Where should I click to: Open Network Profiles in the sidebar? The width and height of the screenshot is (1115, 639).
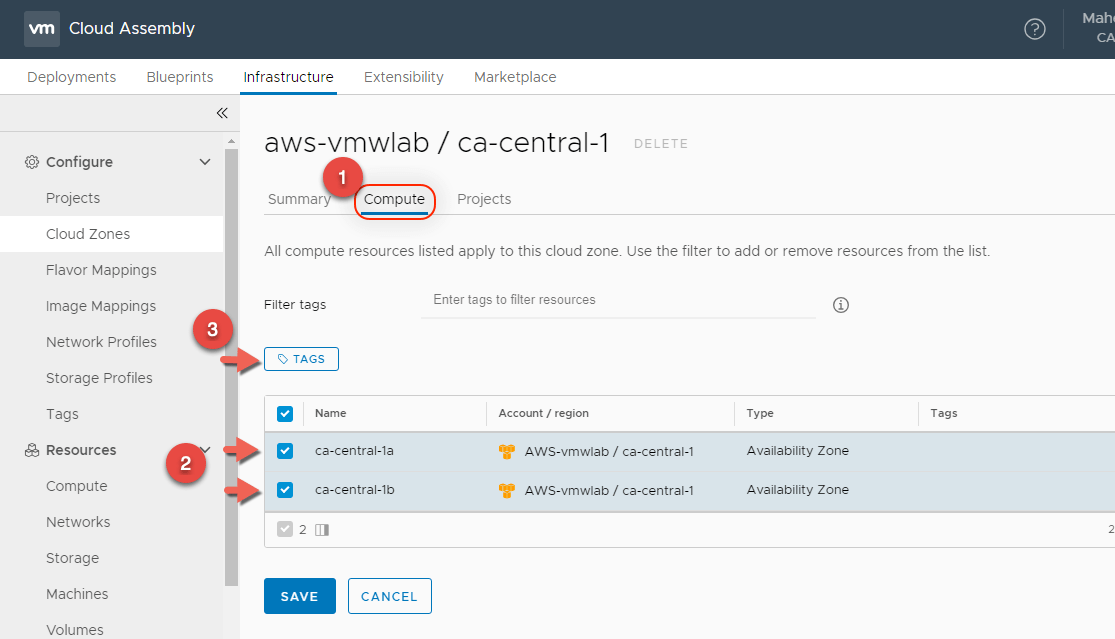101,342
